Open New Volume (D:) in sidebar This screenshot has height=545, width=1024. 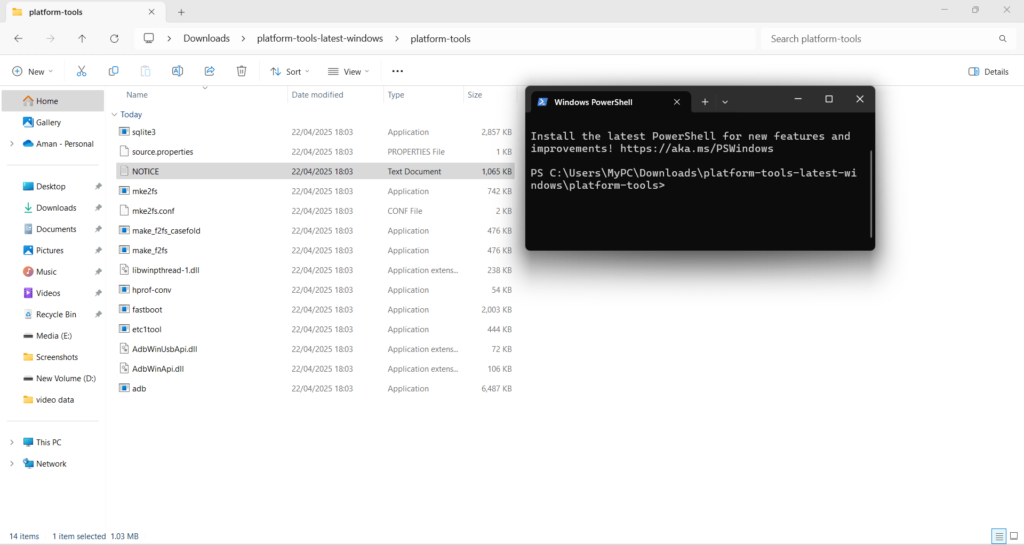(x=59, y=379)
